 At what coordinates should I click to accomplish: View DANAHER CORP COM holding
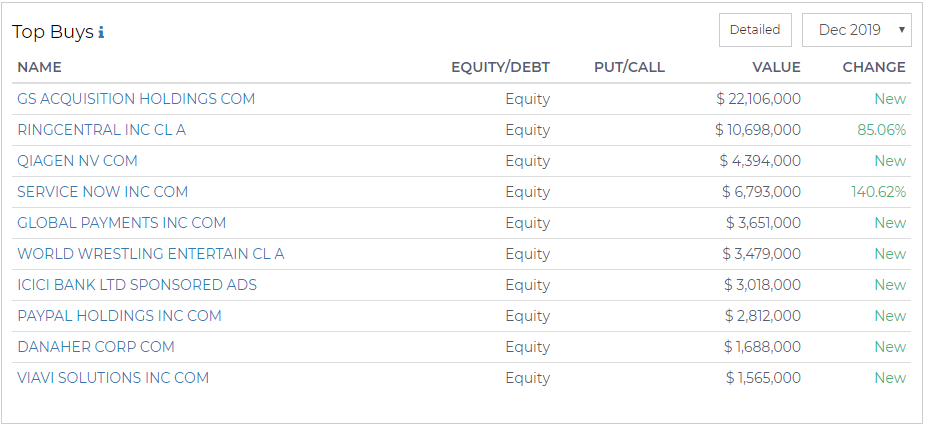coord(96,347)
